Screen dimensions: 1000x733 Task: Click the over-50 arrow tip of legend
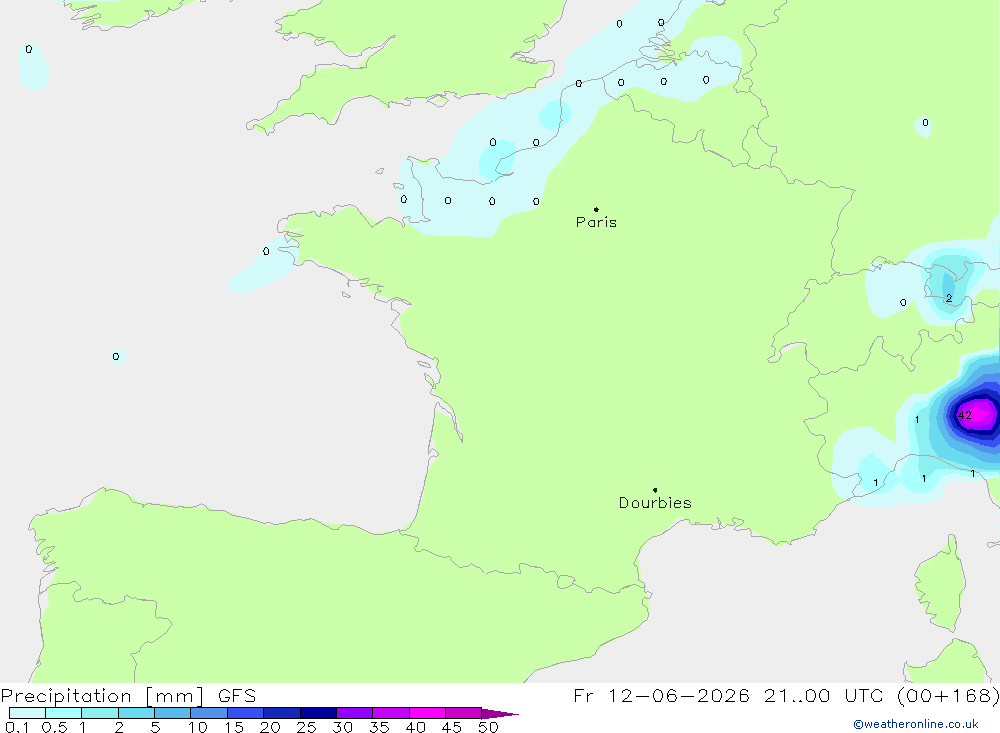(500, 713)
